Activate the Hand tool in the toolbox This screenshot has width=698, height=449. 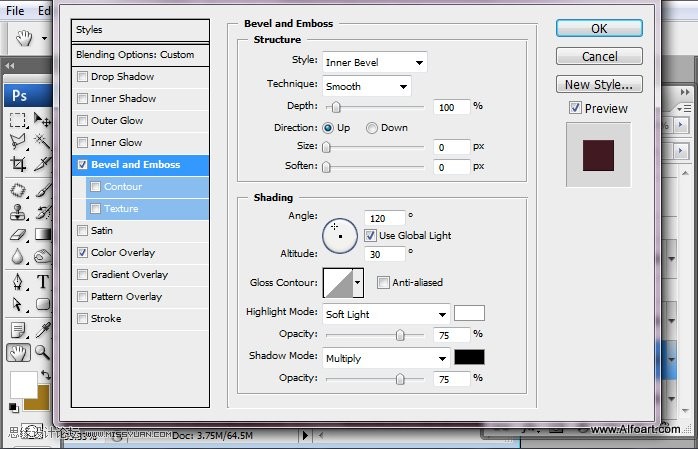point(18,352)
